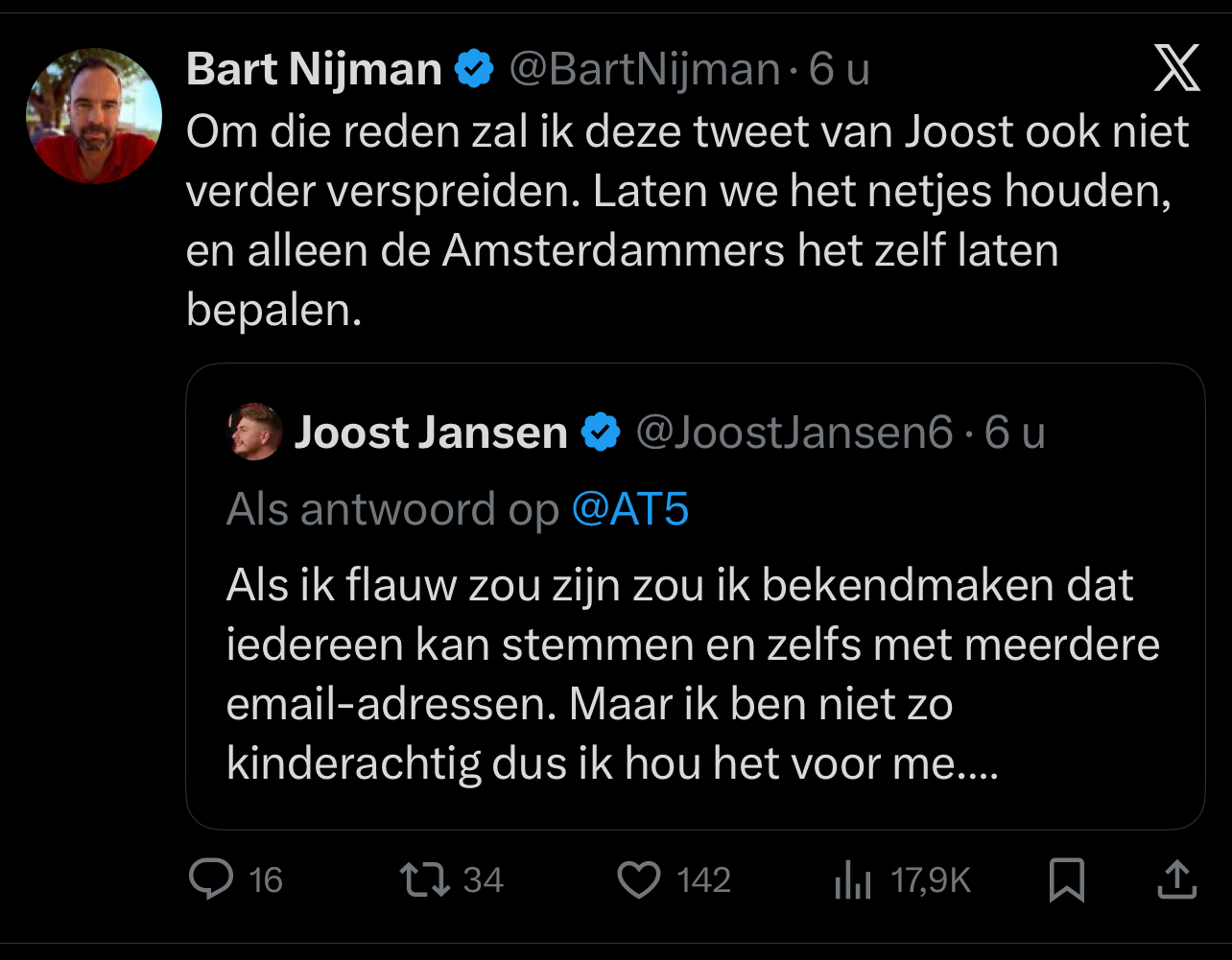Screen dimensions: 1232x960
Task: Click Bart's tweet text 'Om die reden'
Action: (686, 221)
